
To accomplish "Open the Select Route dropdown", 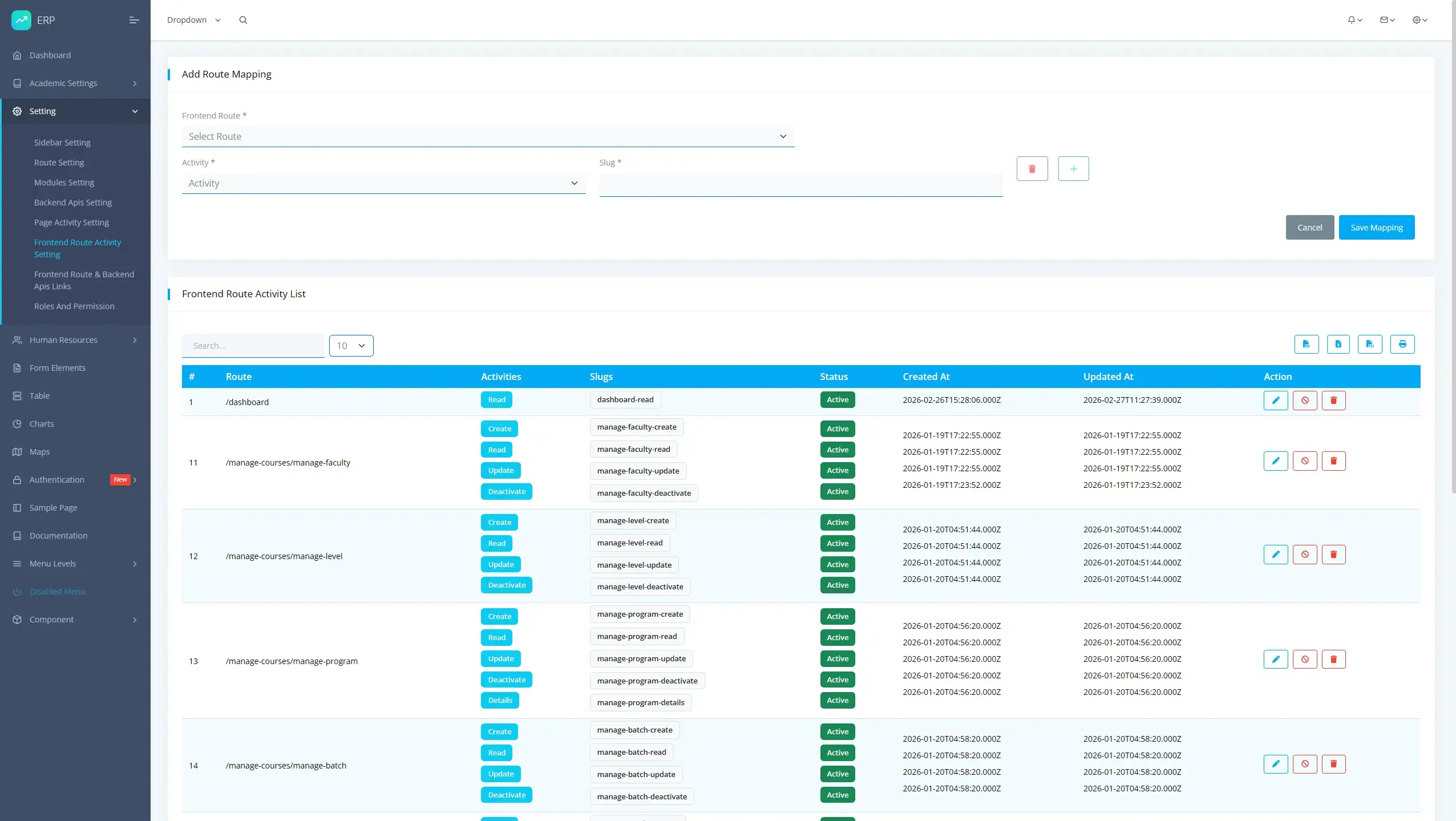I will 488,136.
